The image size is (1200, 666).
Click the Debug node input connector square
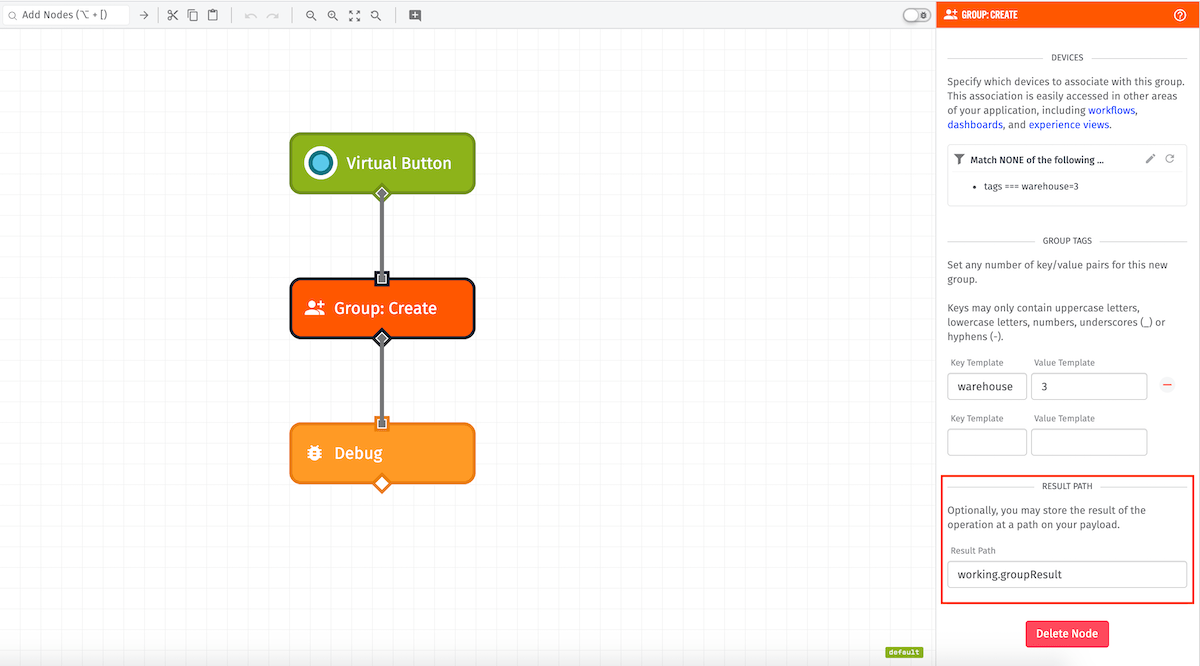pyautogui.click(x=381, y=423)
